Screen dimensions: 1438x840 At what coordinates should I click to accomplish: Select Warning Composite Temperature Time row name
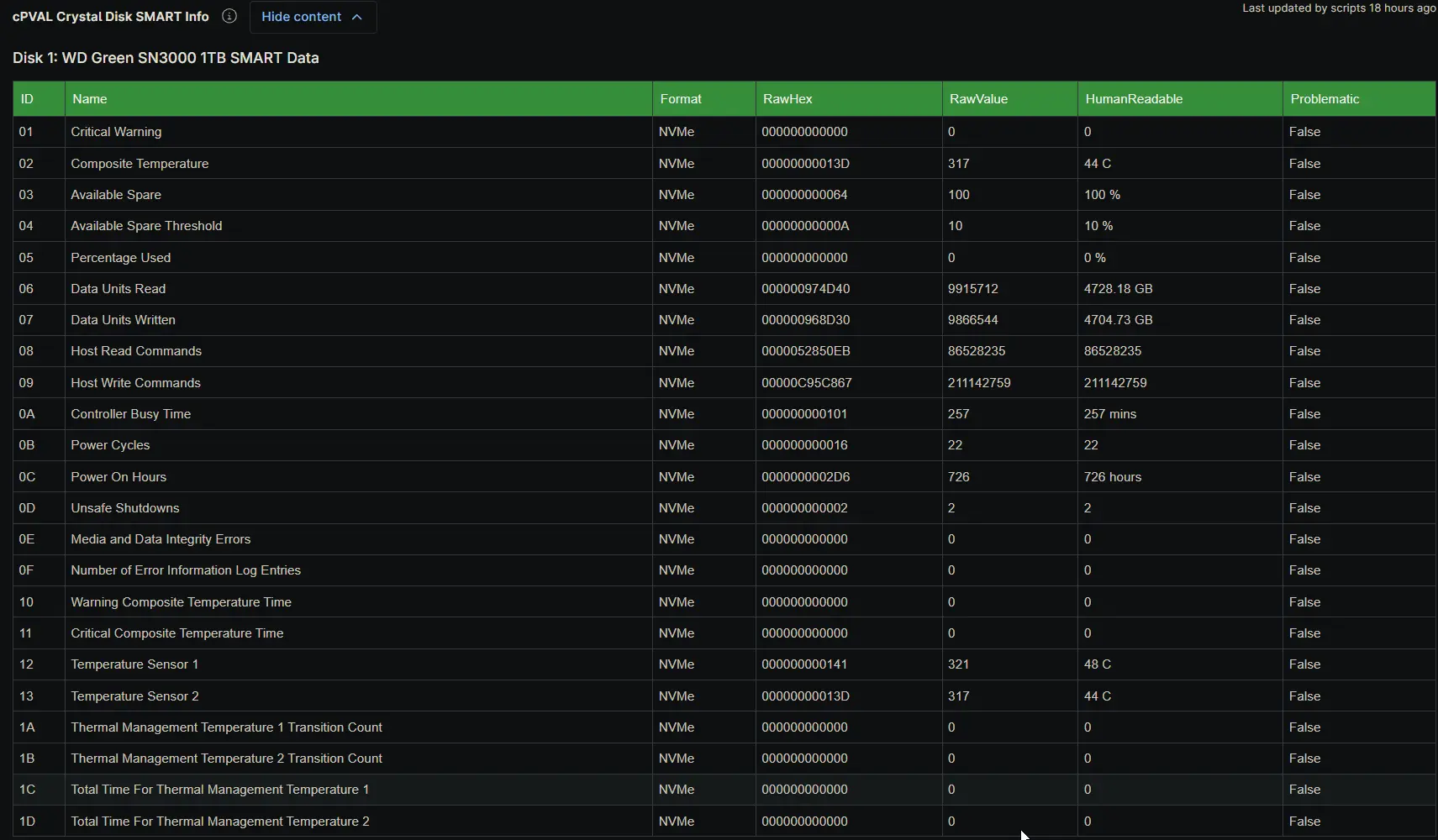point(181,602)
